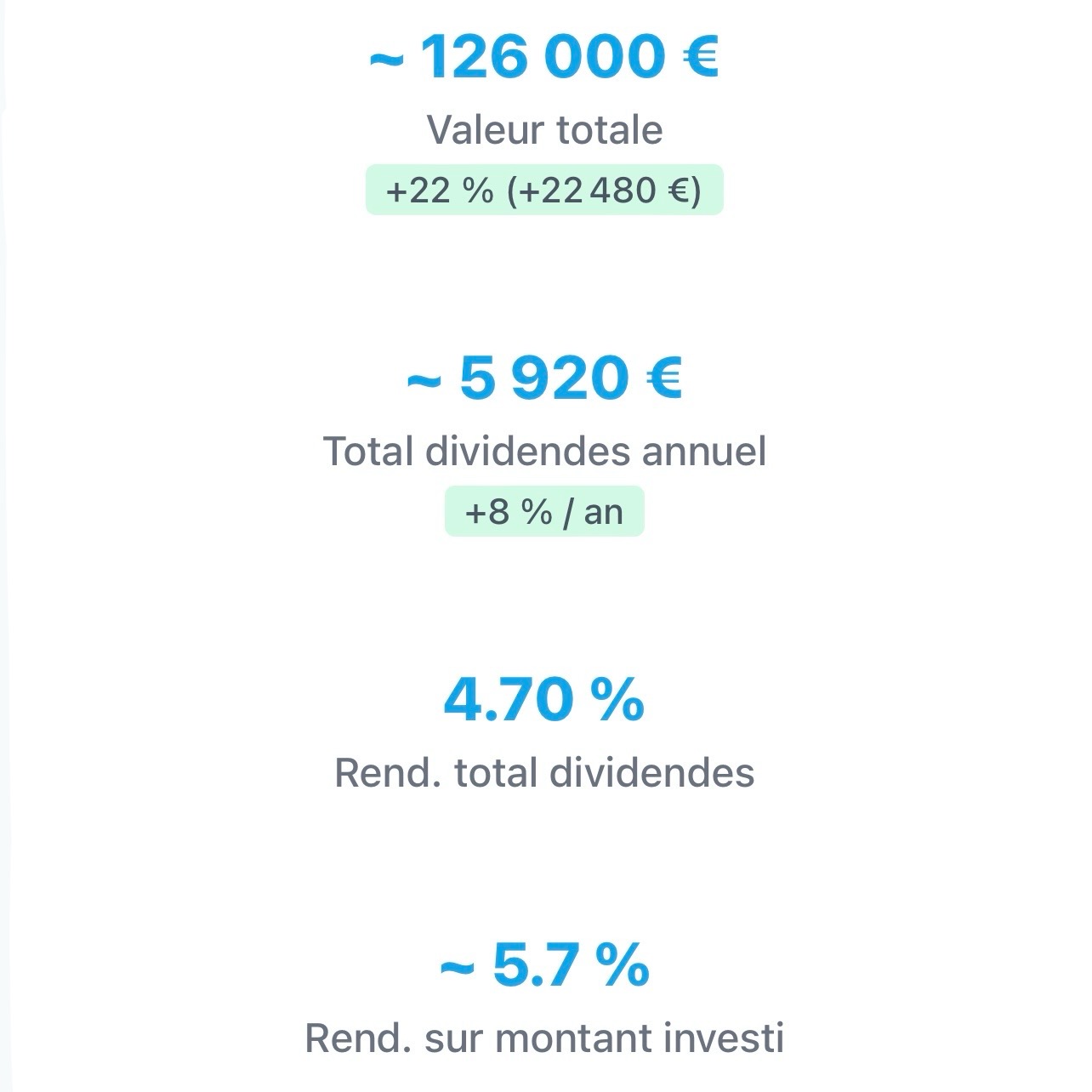The width and height of the screenshot is (1092, 1092).
Task: Click the tilde before 126 000
Action: [386, 60]
